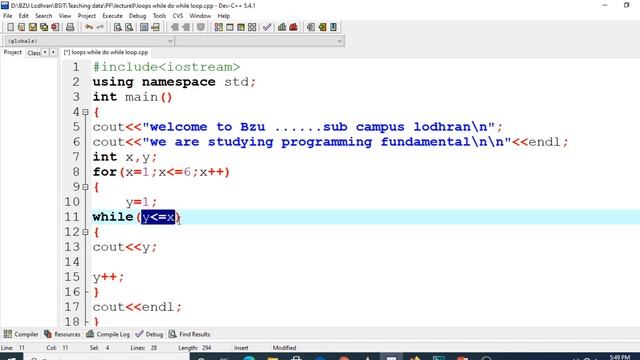Click the 'cout<<endl;' statement on line 17
Screen dimensions: 640x360
click(x=137, y=307)
